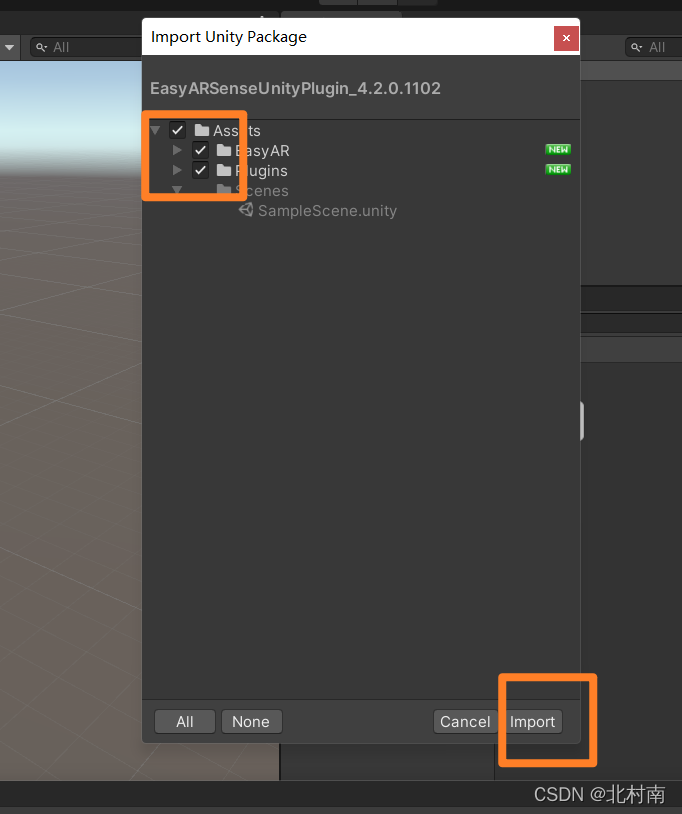Cancel the package import

[x=465, y=722]
